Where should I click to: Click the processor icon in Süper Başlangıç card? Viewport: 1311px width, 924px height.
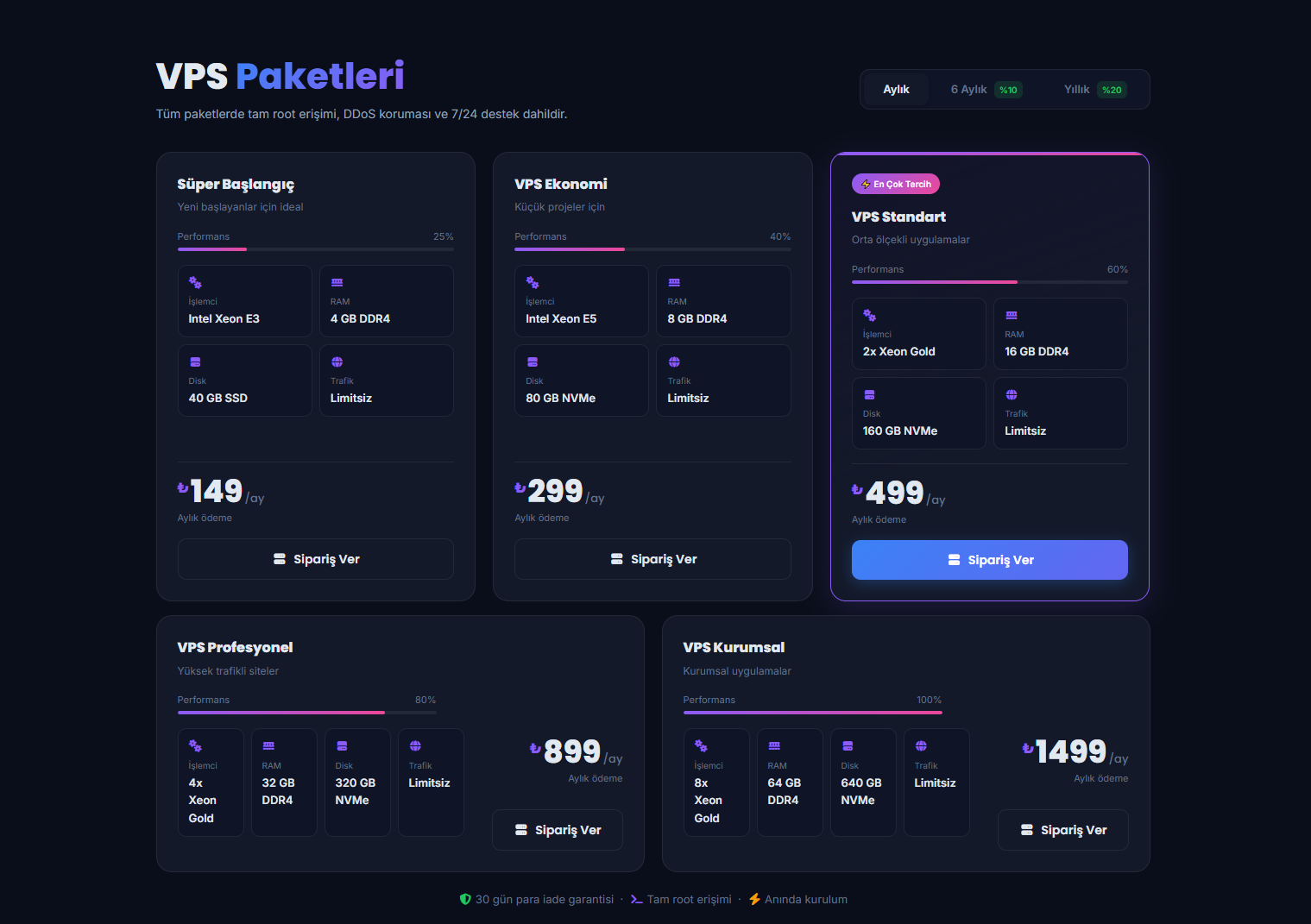(x=195, y=283)
